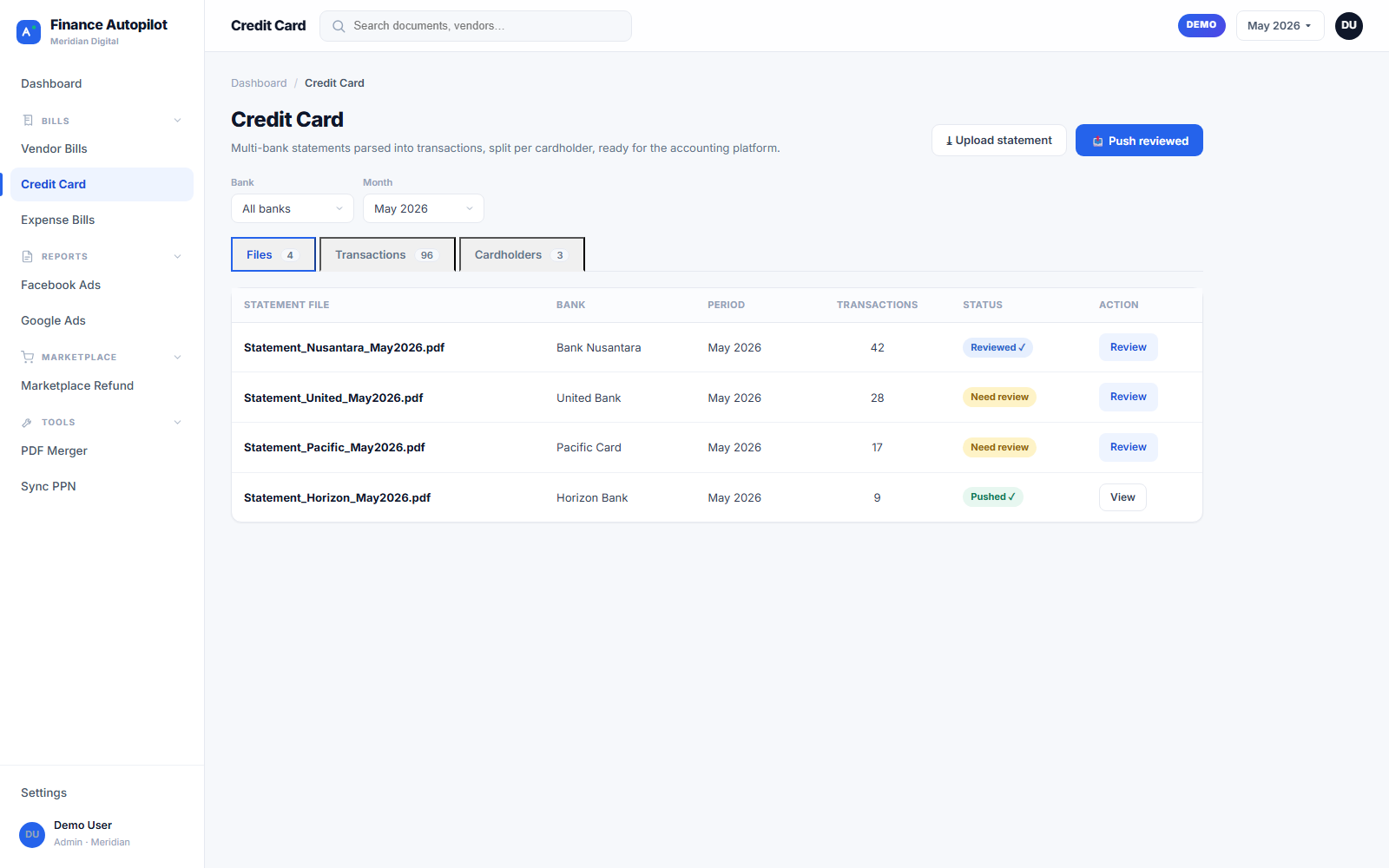1389x868 pixels.
Task: View the Horizon Bank statement
Action: click(x=1122, y=497)
